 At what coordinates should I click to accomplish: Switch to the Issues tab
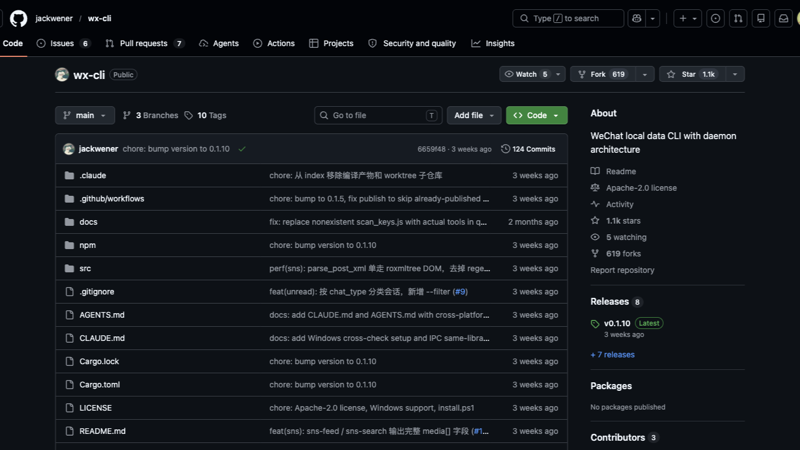64,43
